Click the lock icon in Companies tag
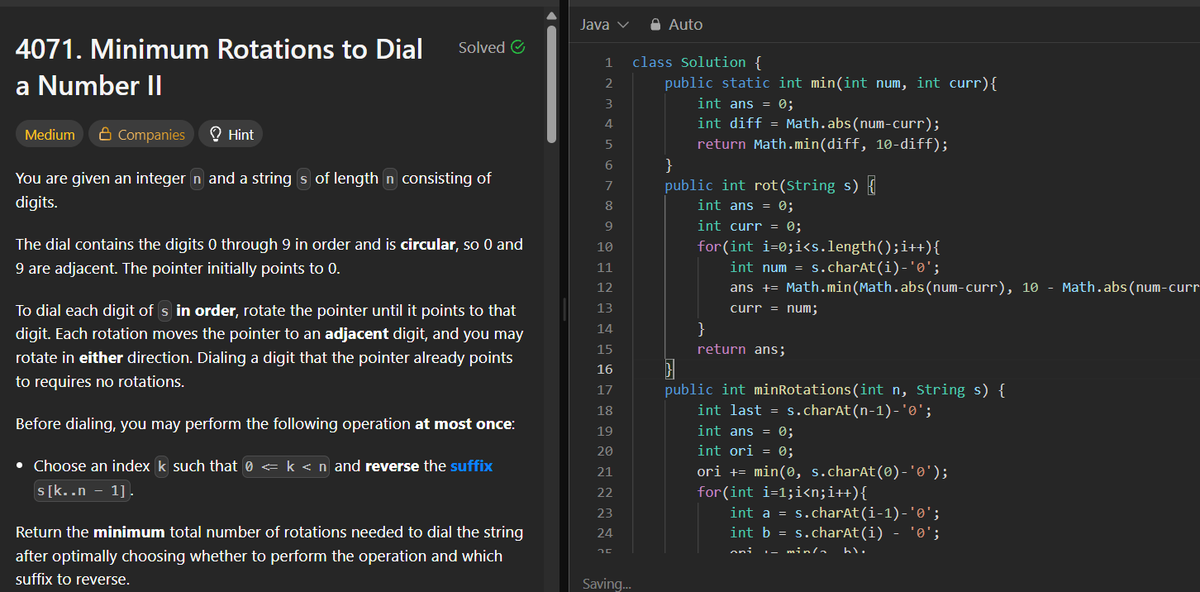Viewport: 1200px width, 592px height. tap(105, 134)
